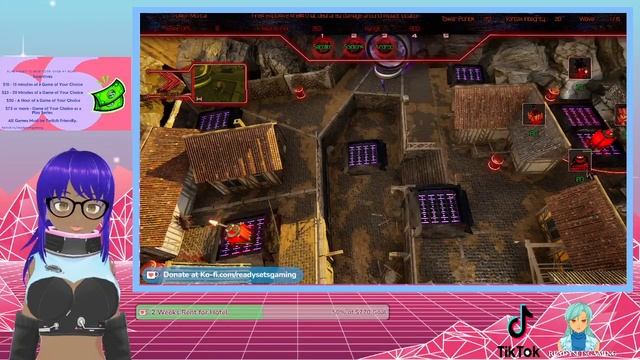This screenshot has width=640, height=360.
Task: Click purple build pad in central courtyard
Action: [x=364, y=155]
